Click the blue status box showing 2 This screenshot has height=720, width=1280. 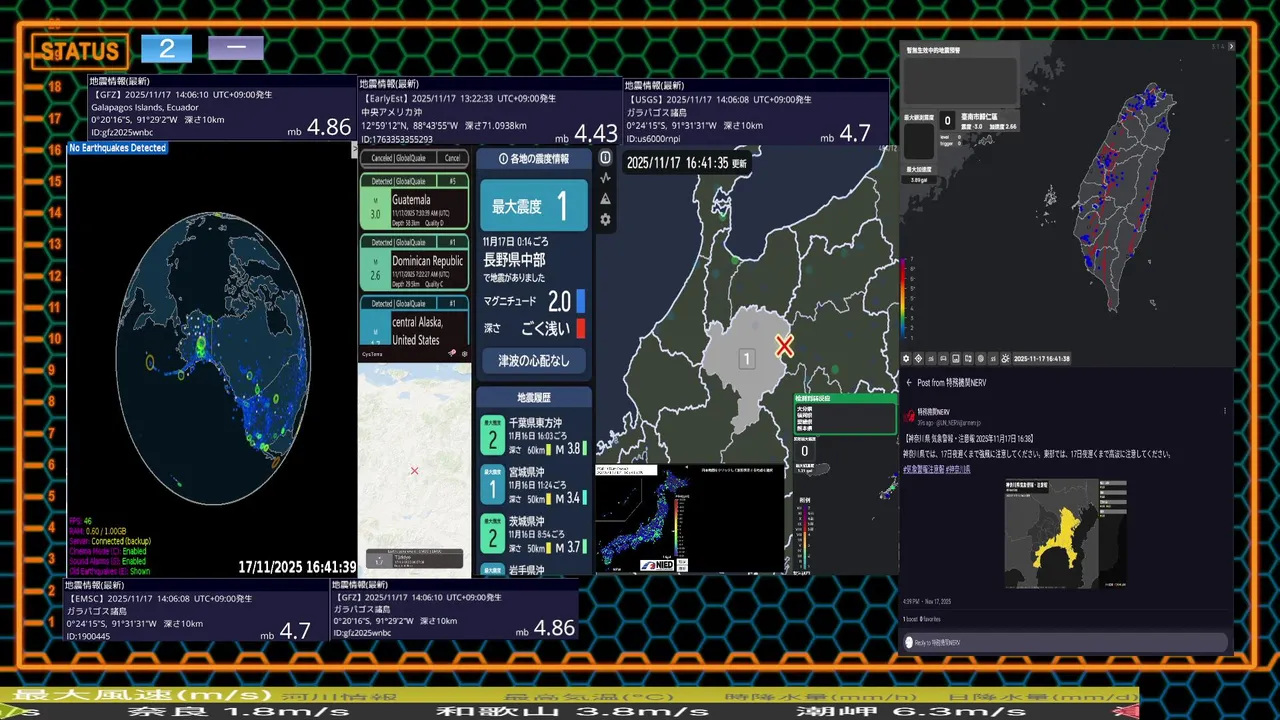(166, 48)
